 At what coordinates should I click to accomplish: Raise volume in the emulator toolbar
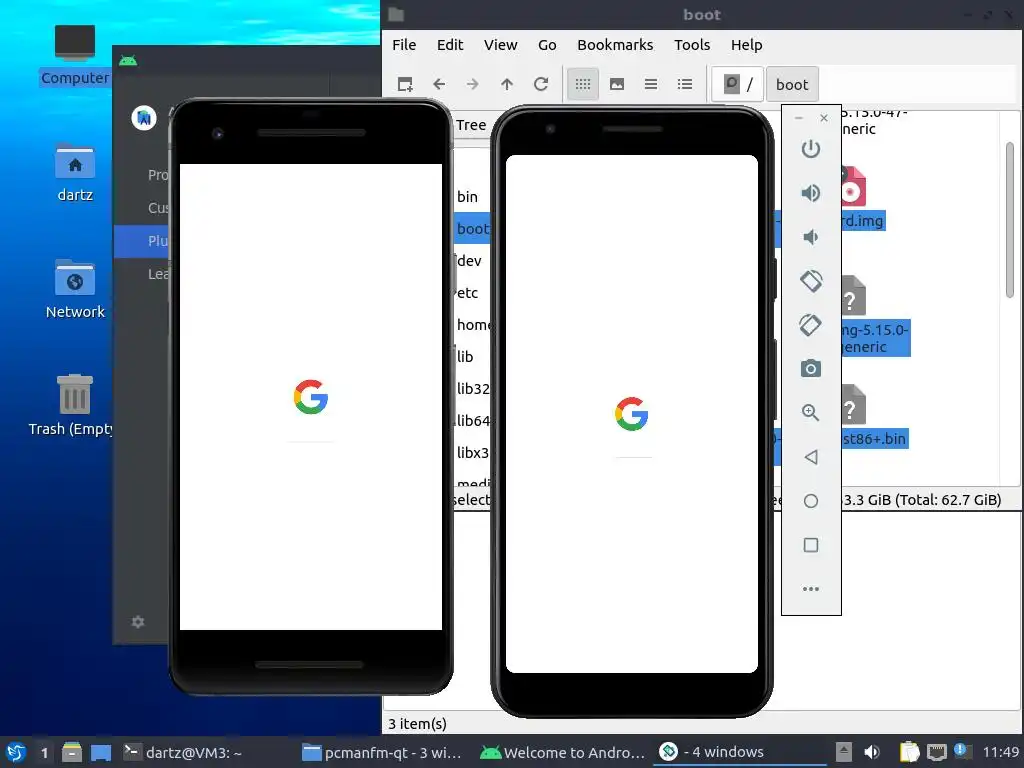(x=810, y=193)
